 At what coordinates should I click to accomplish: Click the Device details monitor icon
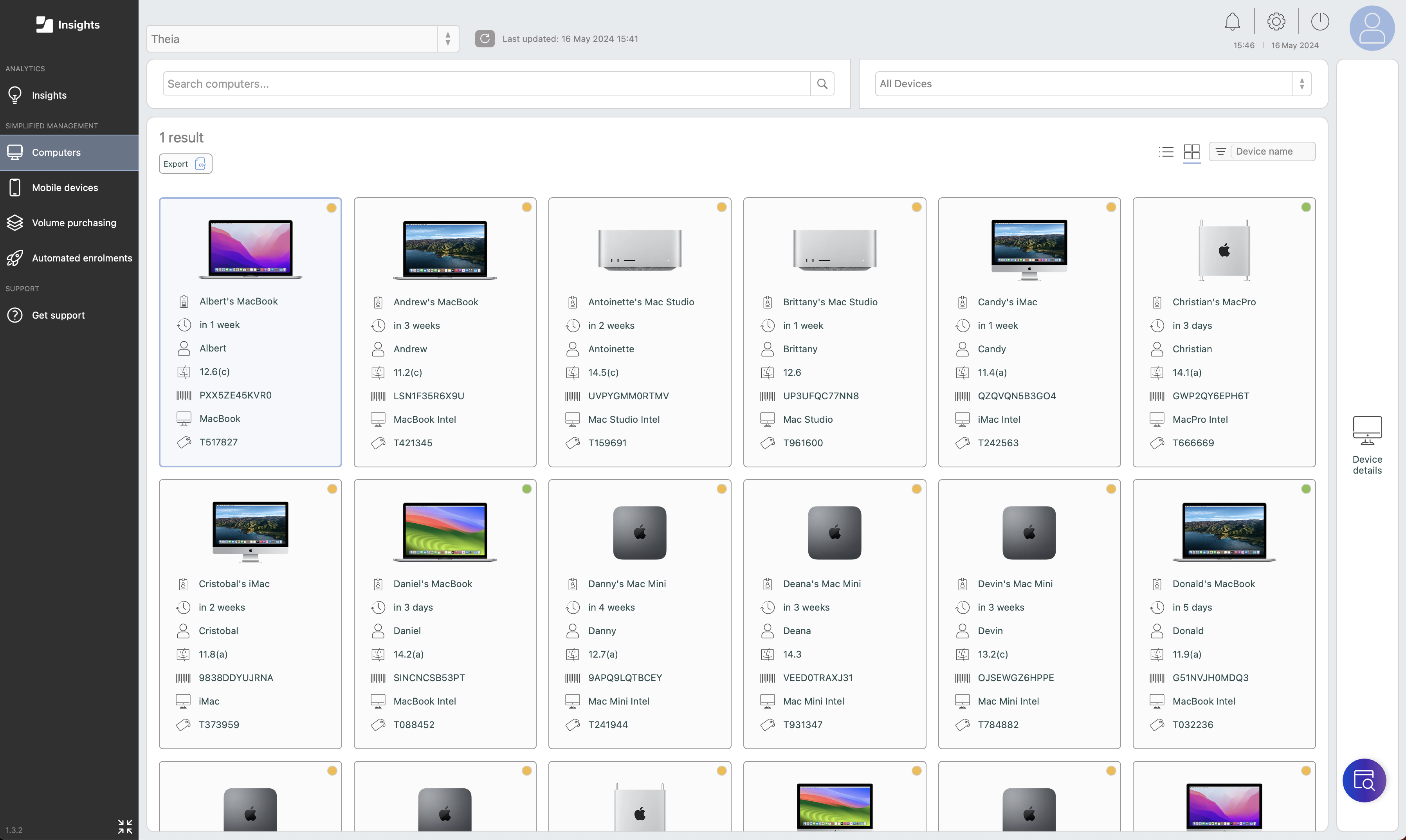click(x=1367, y=430)
